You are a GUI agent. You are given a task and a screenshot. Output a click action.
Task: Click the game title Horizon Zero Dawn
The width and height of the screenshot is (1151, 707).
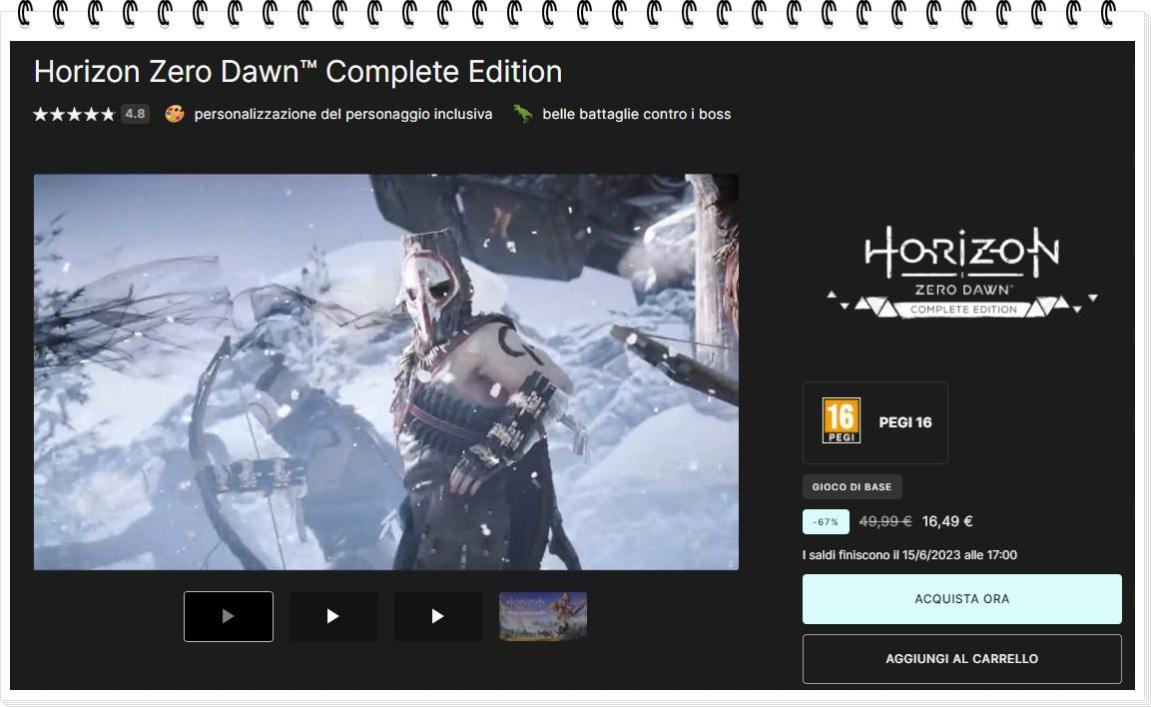point(298,71)
